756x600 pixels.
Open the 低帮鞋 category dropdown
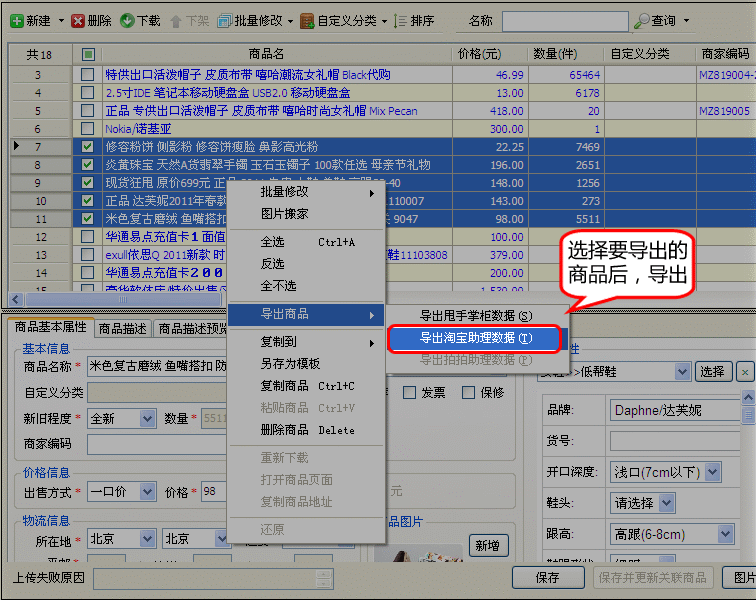(682, 372)
